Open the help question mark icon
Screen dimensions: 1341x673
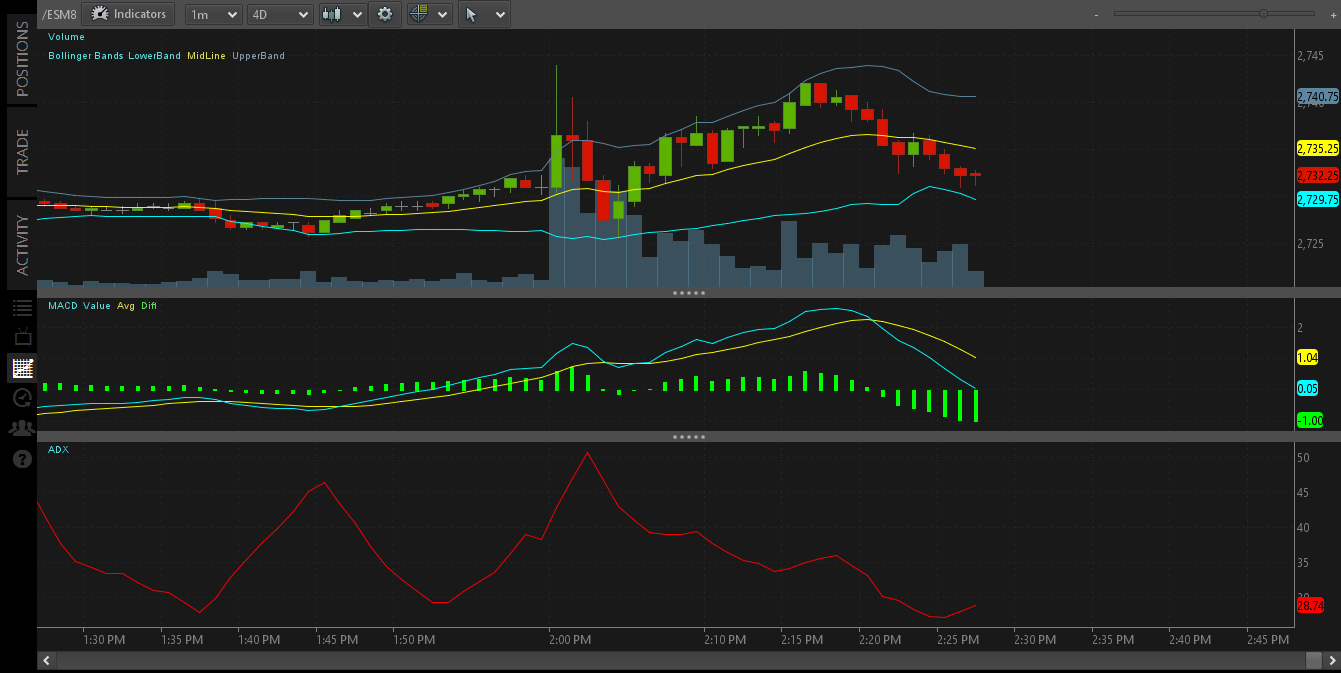(x=22, y=459)
